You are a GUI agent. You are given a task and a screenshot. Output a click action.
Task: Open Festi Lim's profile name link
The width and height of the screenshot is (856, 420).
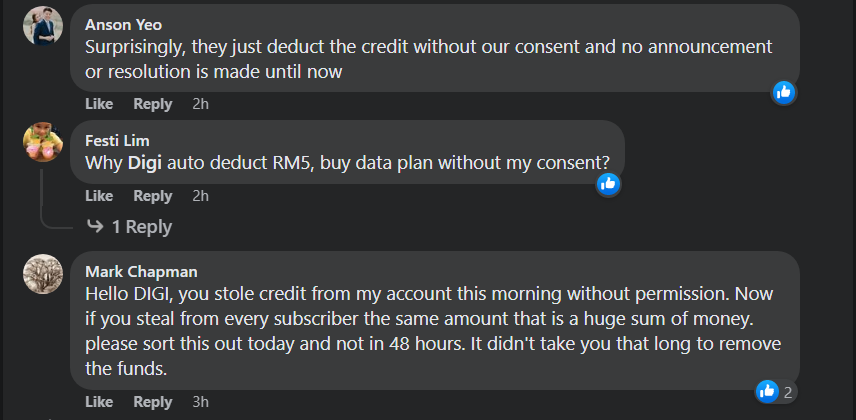click(117, 140)
